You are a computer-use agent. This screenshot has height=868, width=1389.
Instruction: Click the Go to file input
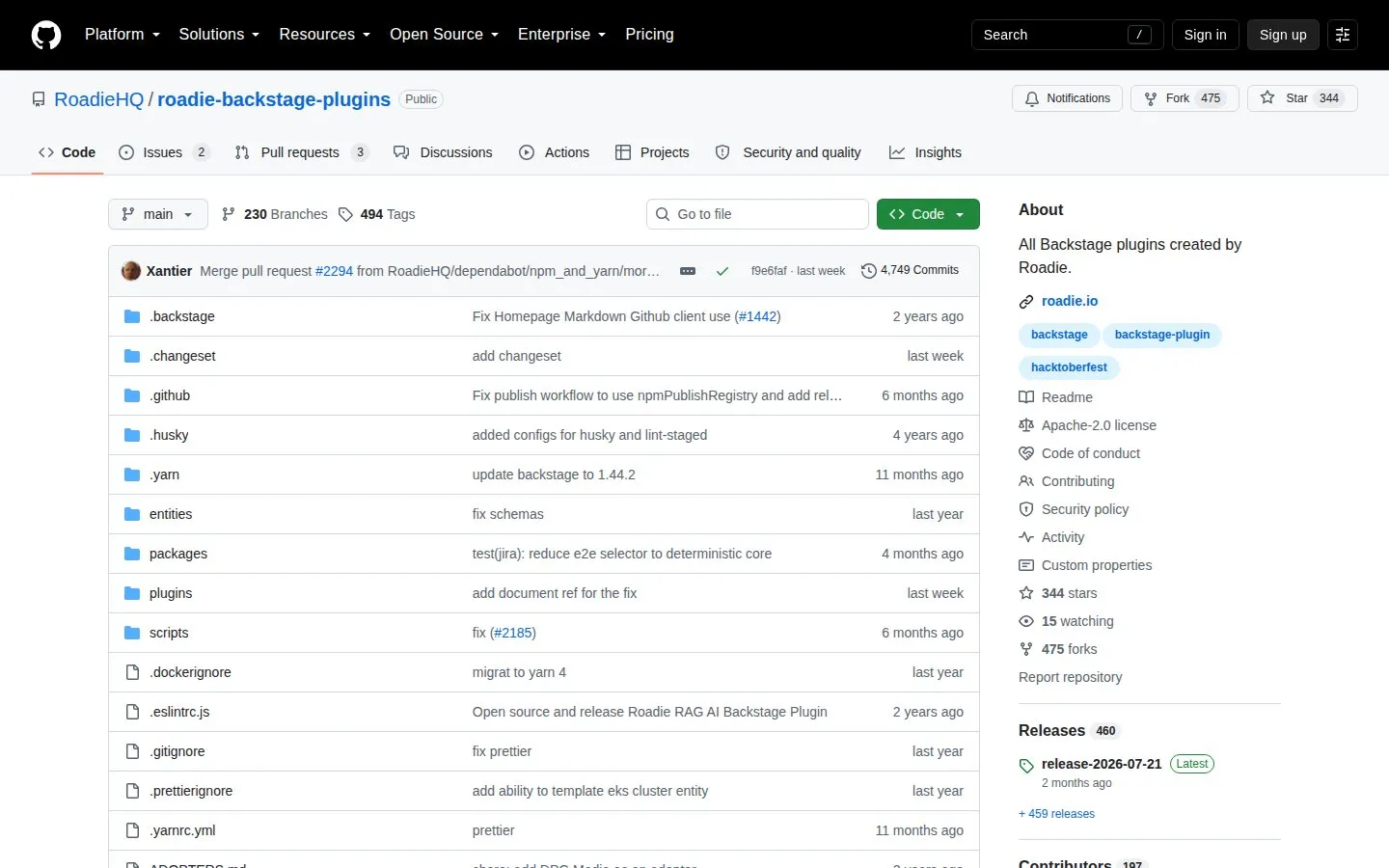[757, 214]
